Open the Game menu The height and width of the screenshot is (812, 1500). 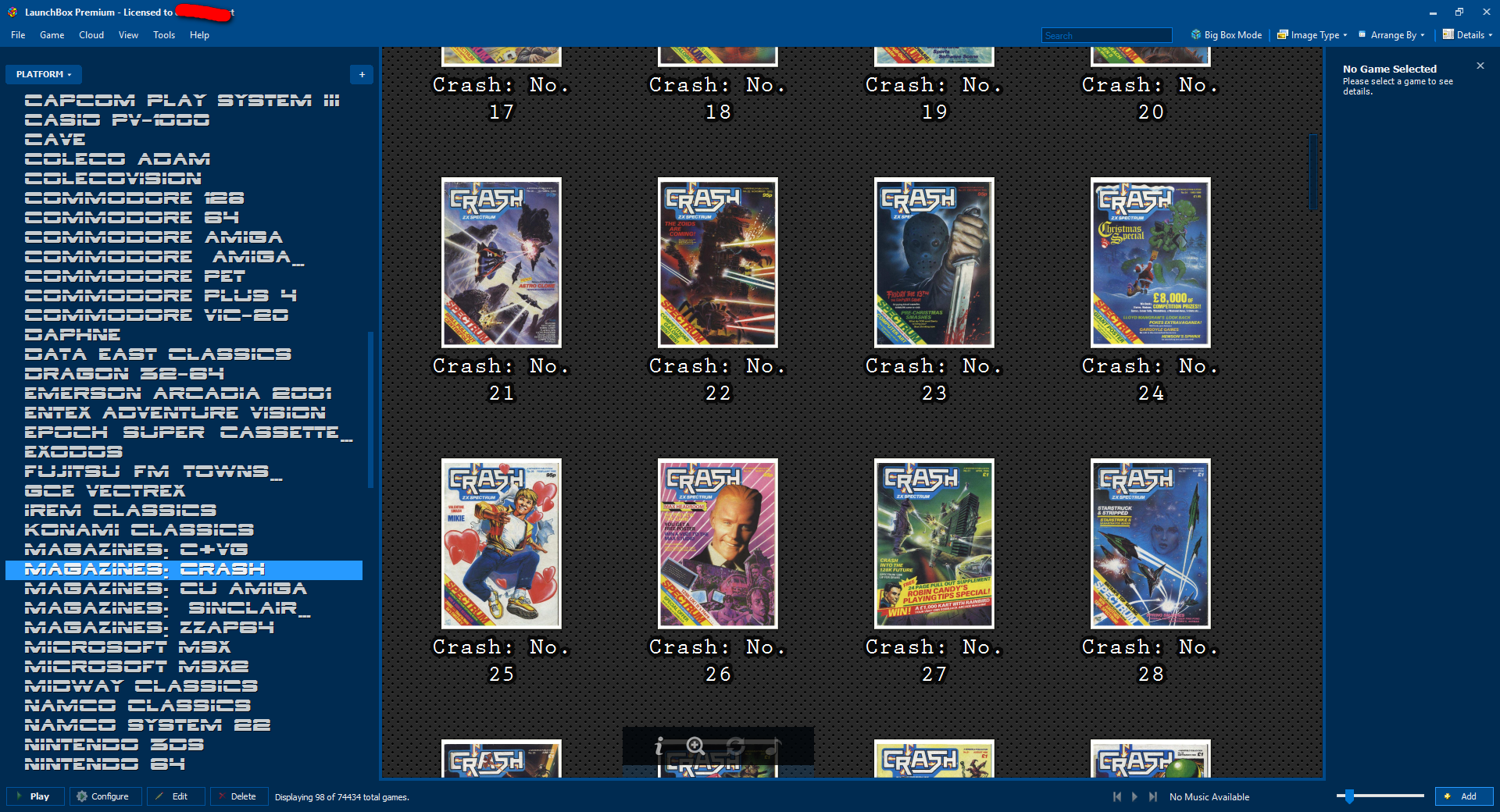[52, 35]
